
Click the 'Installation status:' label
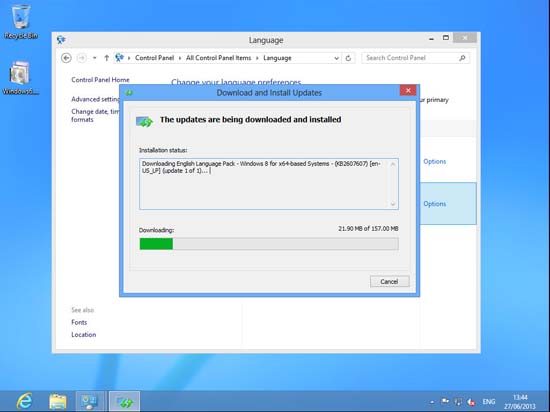click(x=163, y=150)
